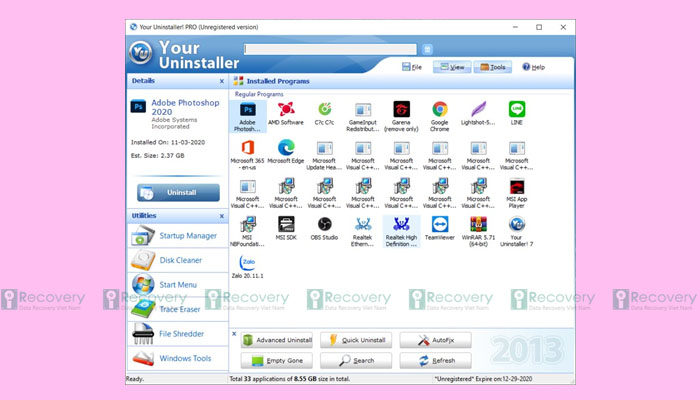
Task: Open the Tools menu
Action: [x=493, y=67]
